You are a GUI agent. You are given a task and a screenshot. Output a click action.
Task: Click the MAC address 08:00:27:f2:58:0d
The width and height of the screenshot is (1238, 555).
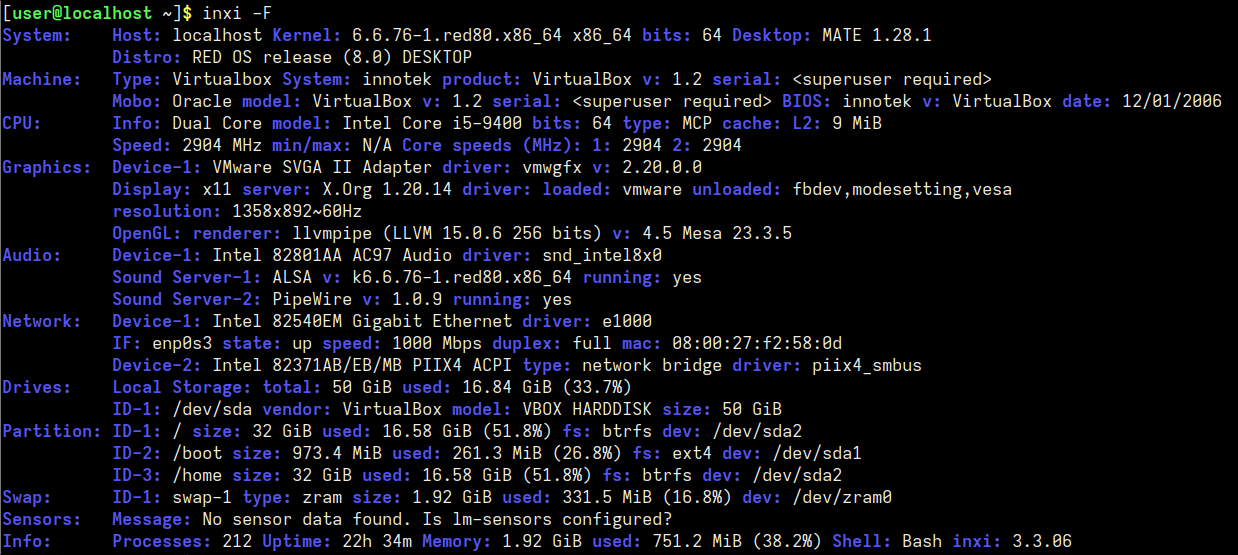757,344
